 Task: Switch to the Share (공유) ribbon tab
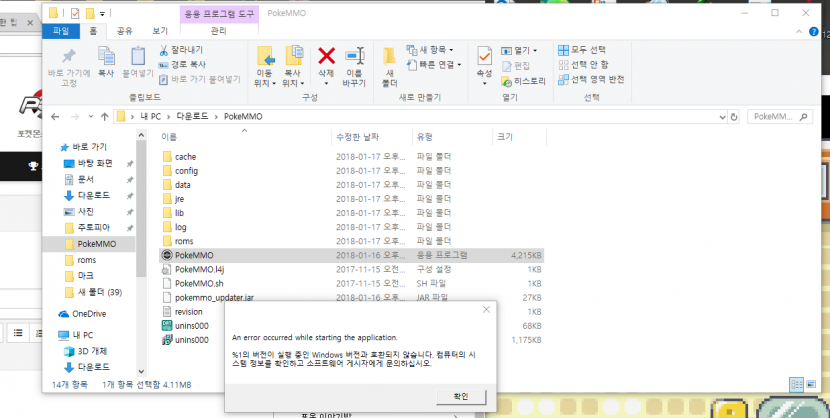pyautogui.click(x=124, y=31)
